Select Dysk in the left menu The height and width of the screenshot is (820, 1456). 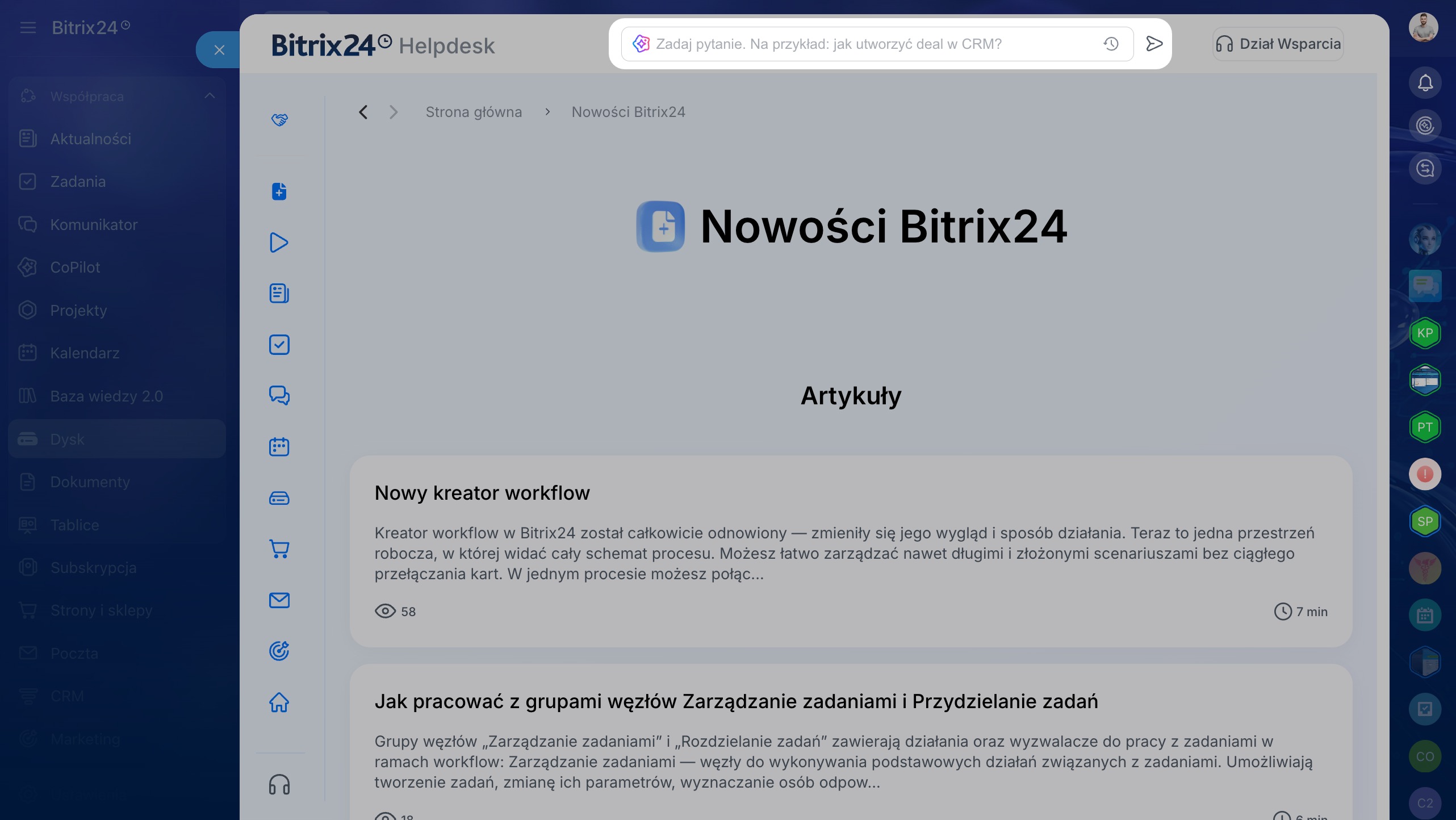coord(117,439)
